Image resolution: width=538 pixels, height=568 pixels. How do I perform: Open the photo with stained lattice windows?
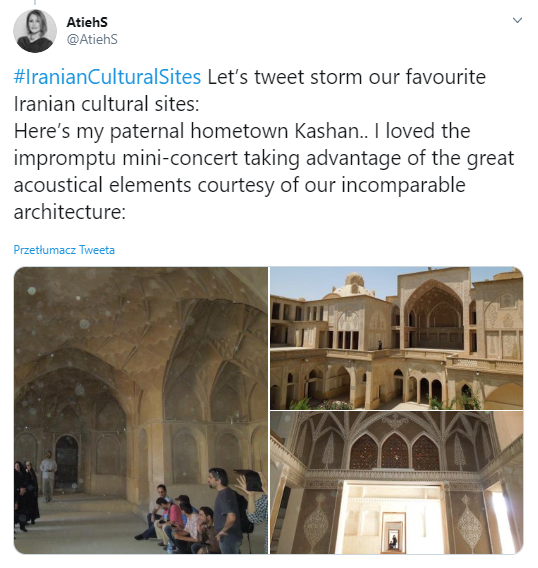click(396, 483)
